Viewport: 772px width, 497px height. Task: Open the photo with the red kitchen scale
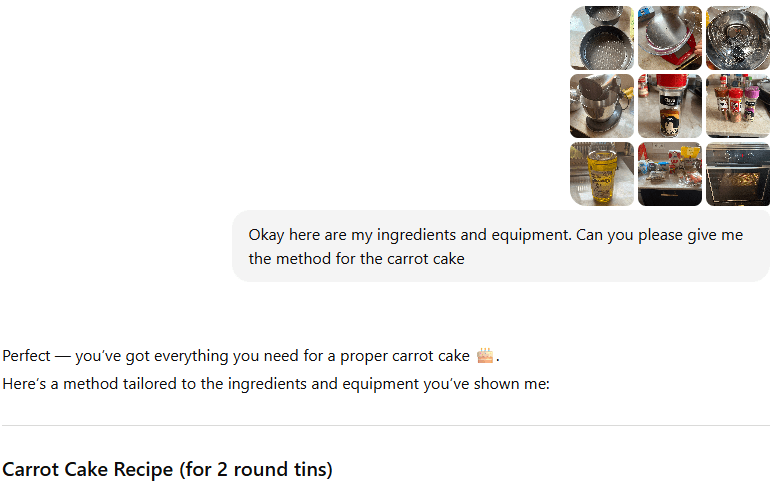point(669,38)
